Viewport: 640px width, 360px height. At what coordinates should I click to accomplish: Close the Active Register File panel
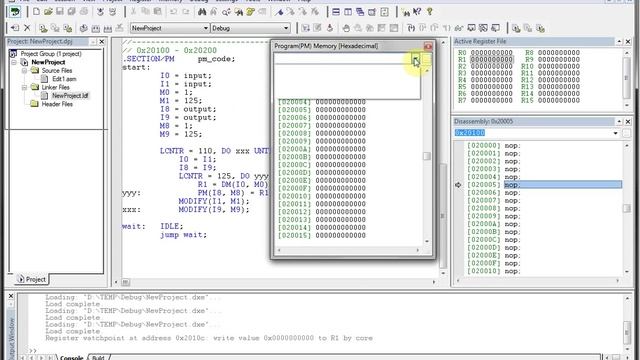(628, 42)
